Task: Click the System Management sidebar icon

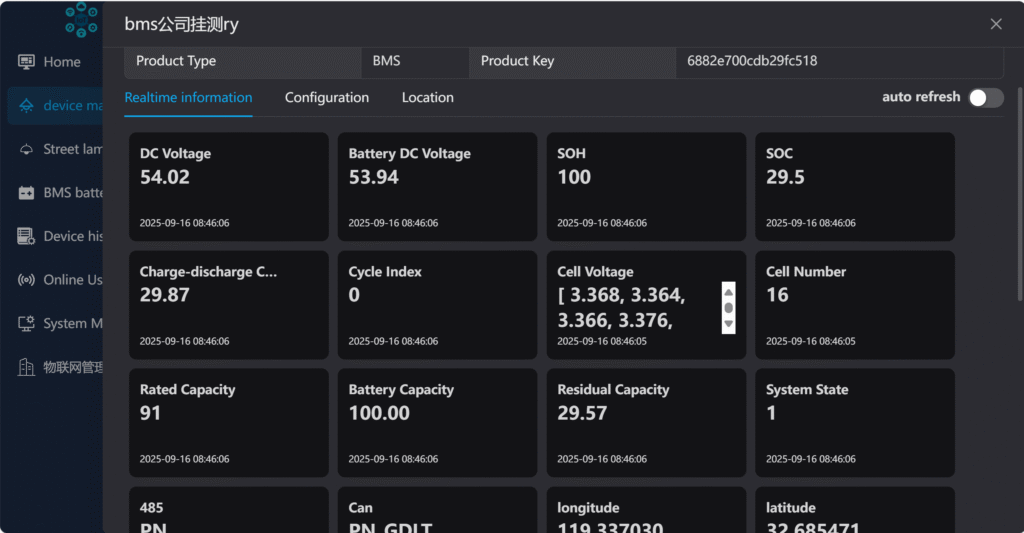Action: tap(27, 324)
